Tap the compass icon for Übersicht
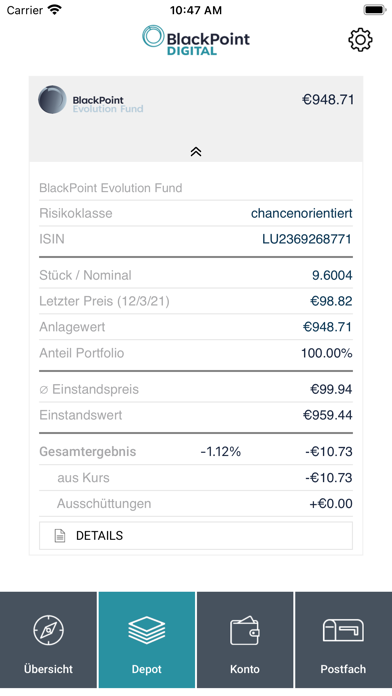Viewport: 392px width, 696px height. click(48, 630)
